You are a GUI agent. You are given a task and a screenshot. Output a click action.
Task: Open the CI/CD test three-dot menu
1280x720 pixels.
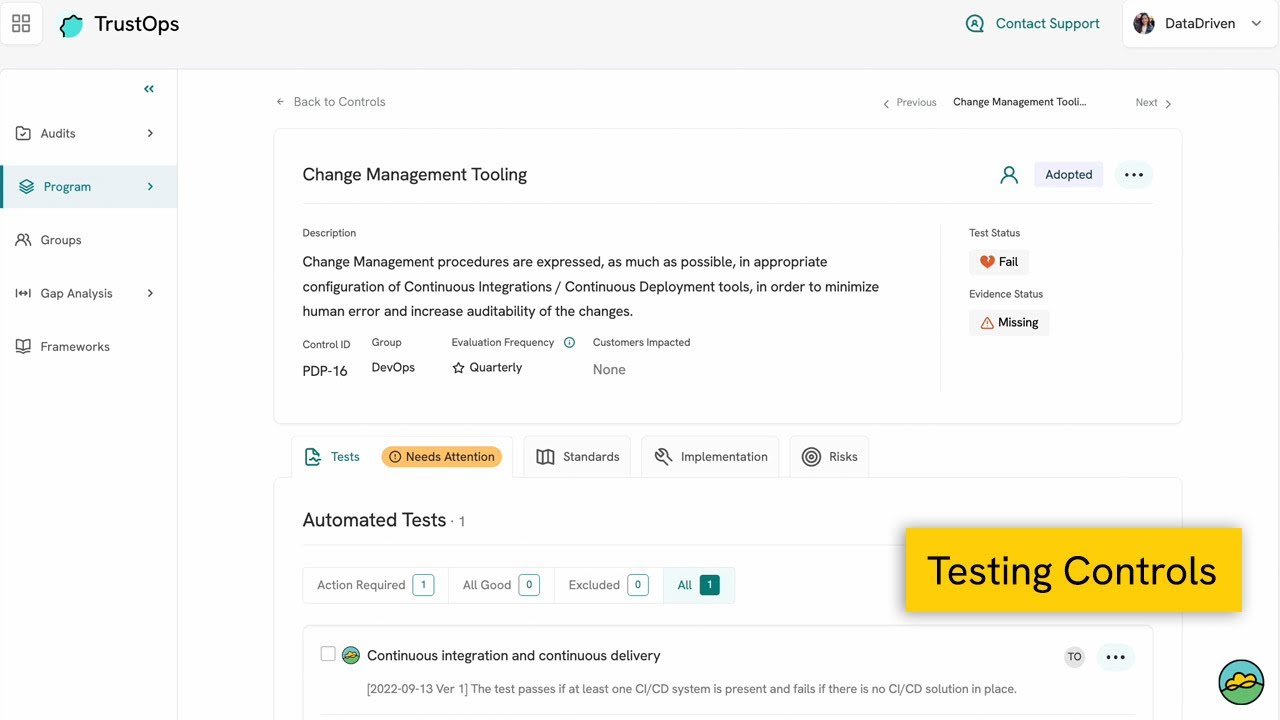(x=1116, y=657)
